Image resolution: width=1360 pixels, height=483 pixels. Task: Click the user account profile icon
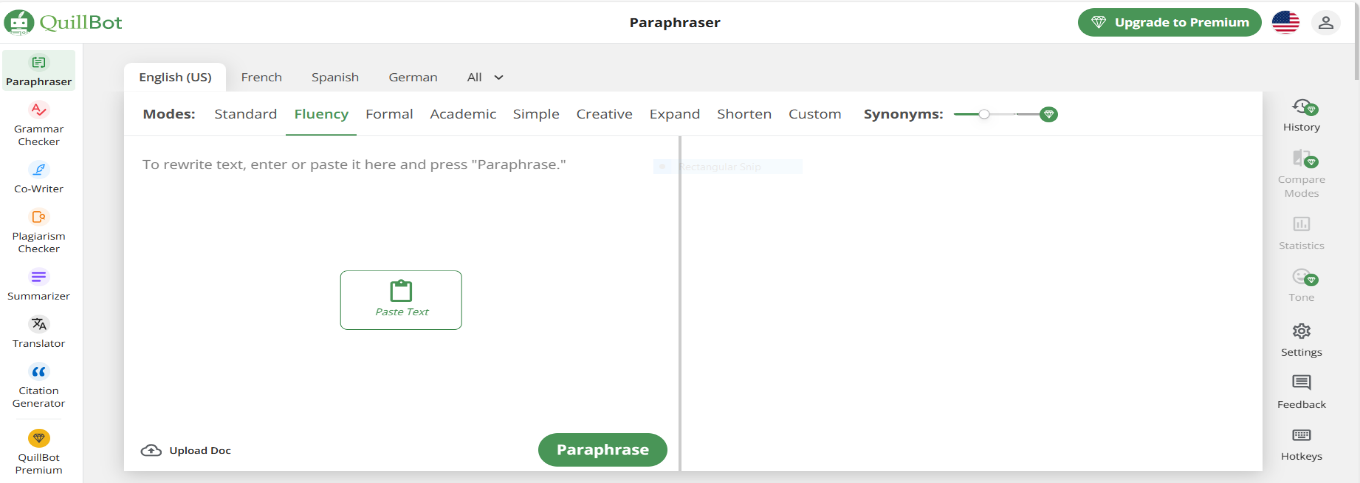coord(1326,22)
